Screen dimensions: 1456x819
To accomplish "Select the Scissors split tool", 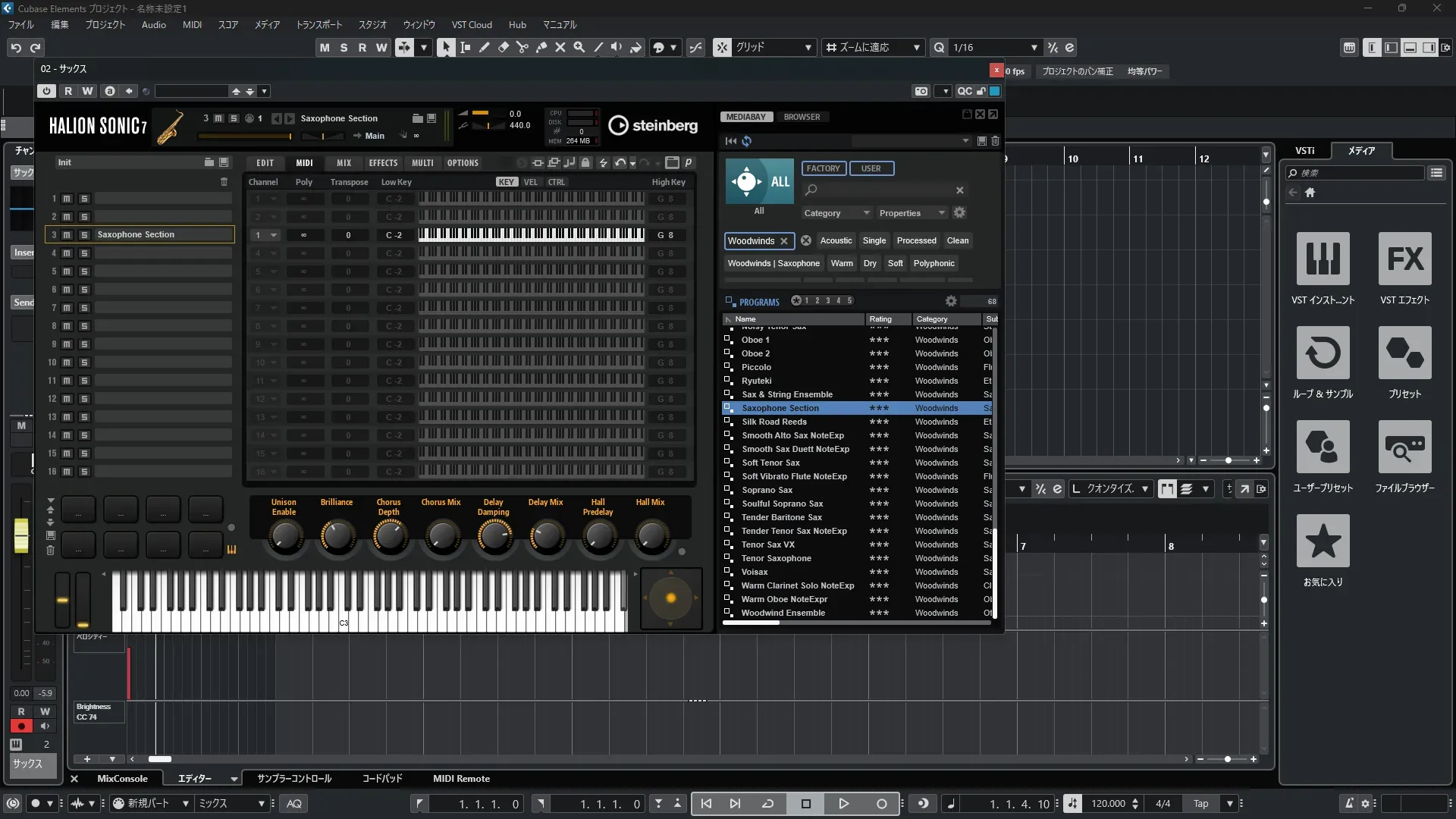I will coord(522,47).
